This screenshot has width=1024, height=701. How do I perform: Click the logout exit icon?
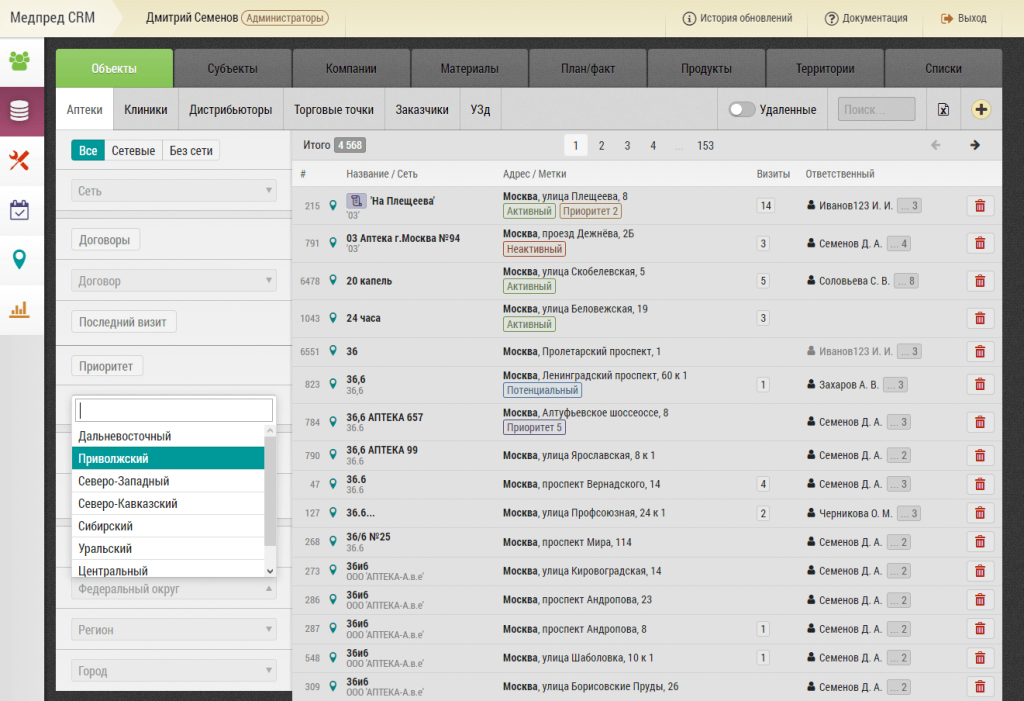tap(947, 18)
